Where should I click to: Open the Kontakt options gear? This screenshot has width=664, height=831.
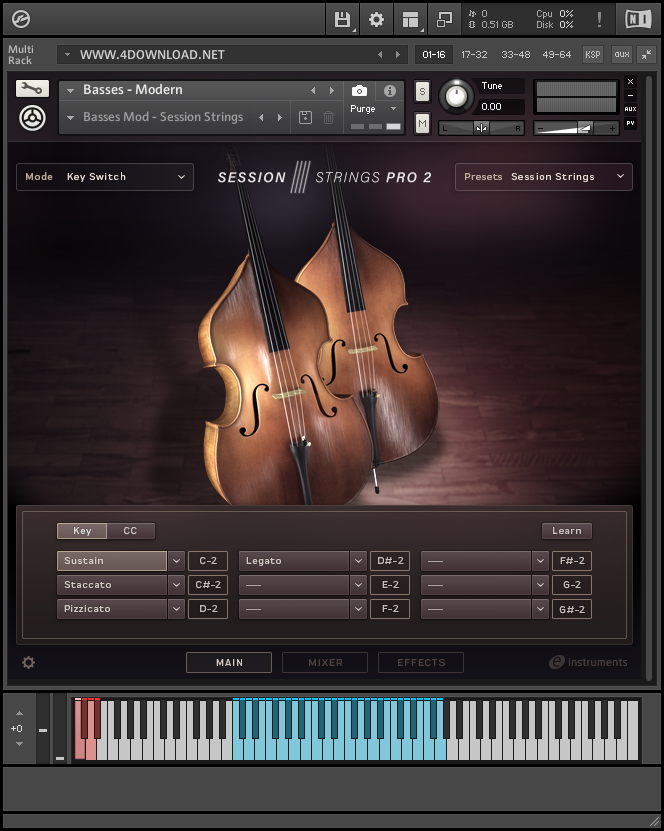click(x=376, y=20)
